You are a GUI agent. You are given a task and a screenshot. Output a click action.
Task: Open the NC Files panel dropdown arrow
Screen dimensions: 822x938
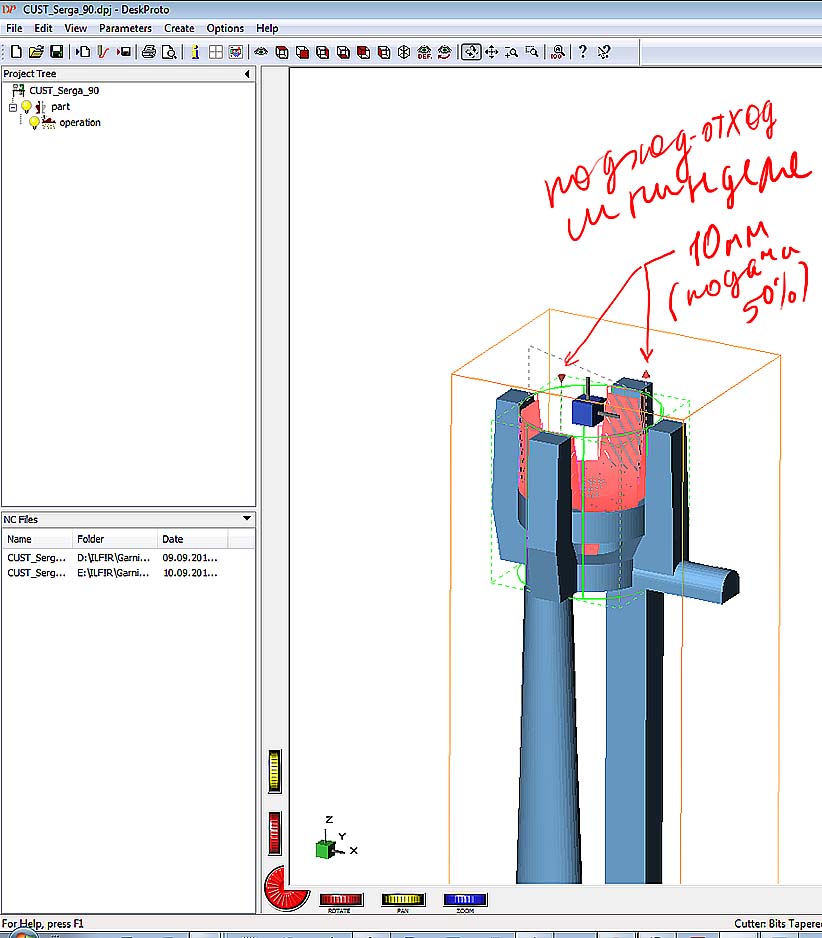tap(247, 518)
